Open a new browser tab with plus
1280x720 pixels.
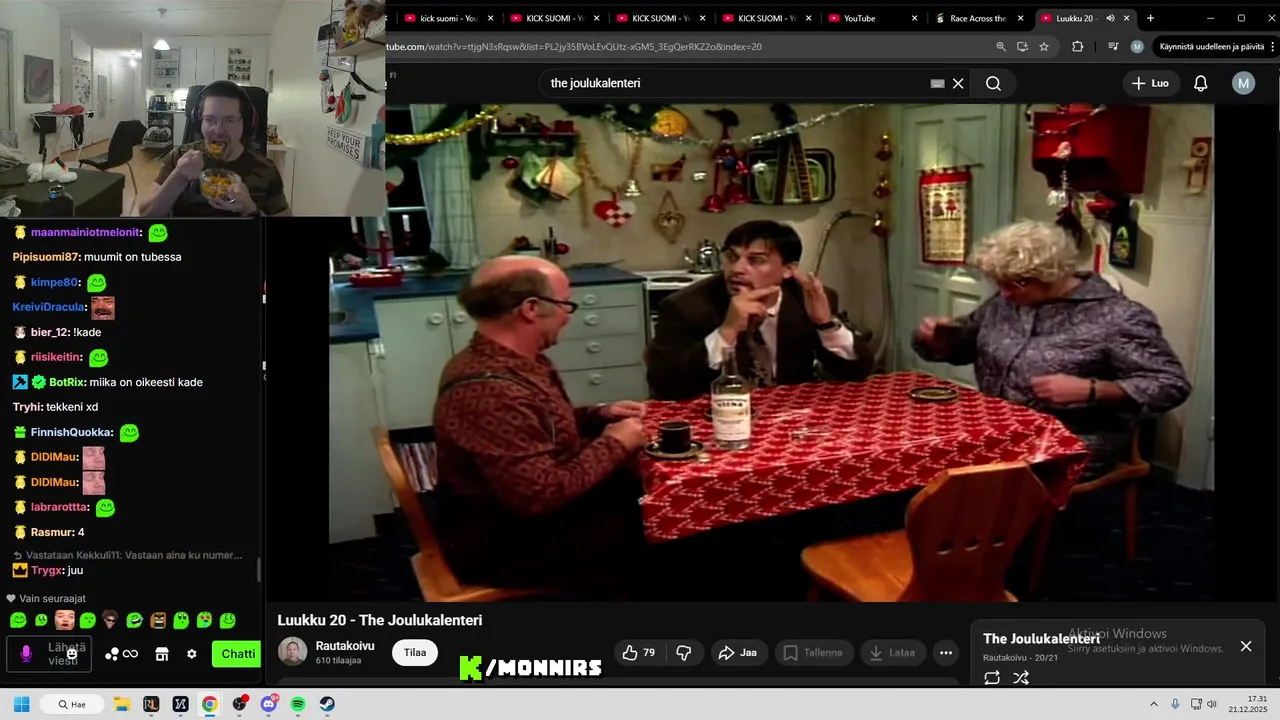pos(1150,18)
